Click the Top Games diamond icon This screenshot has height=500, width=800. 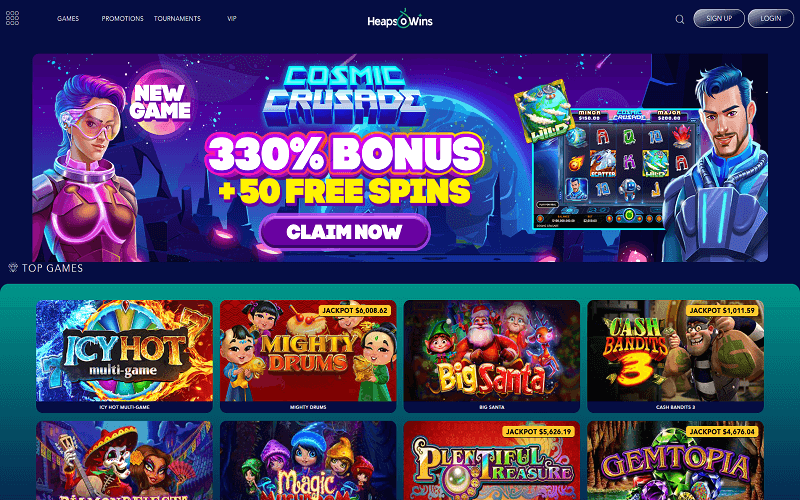(13, 268)
